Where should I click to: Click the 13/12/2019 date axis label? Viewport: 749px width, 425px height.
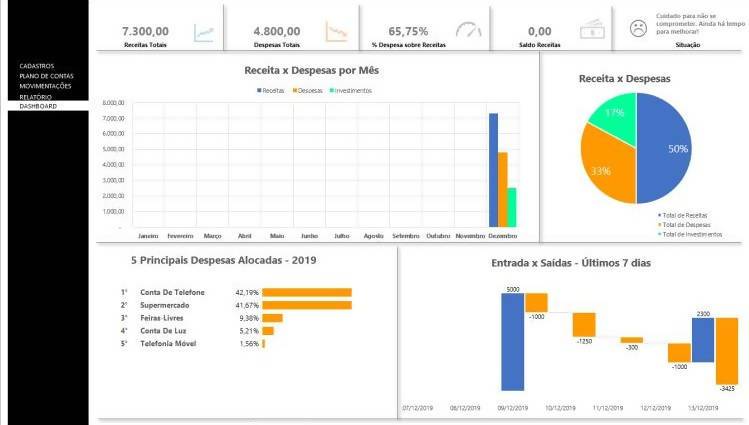point(703,408)
